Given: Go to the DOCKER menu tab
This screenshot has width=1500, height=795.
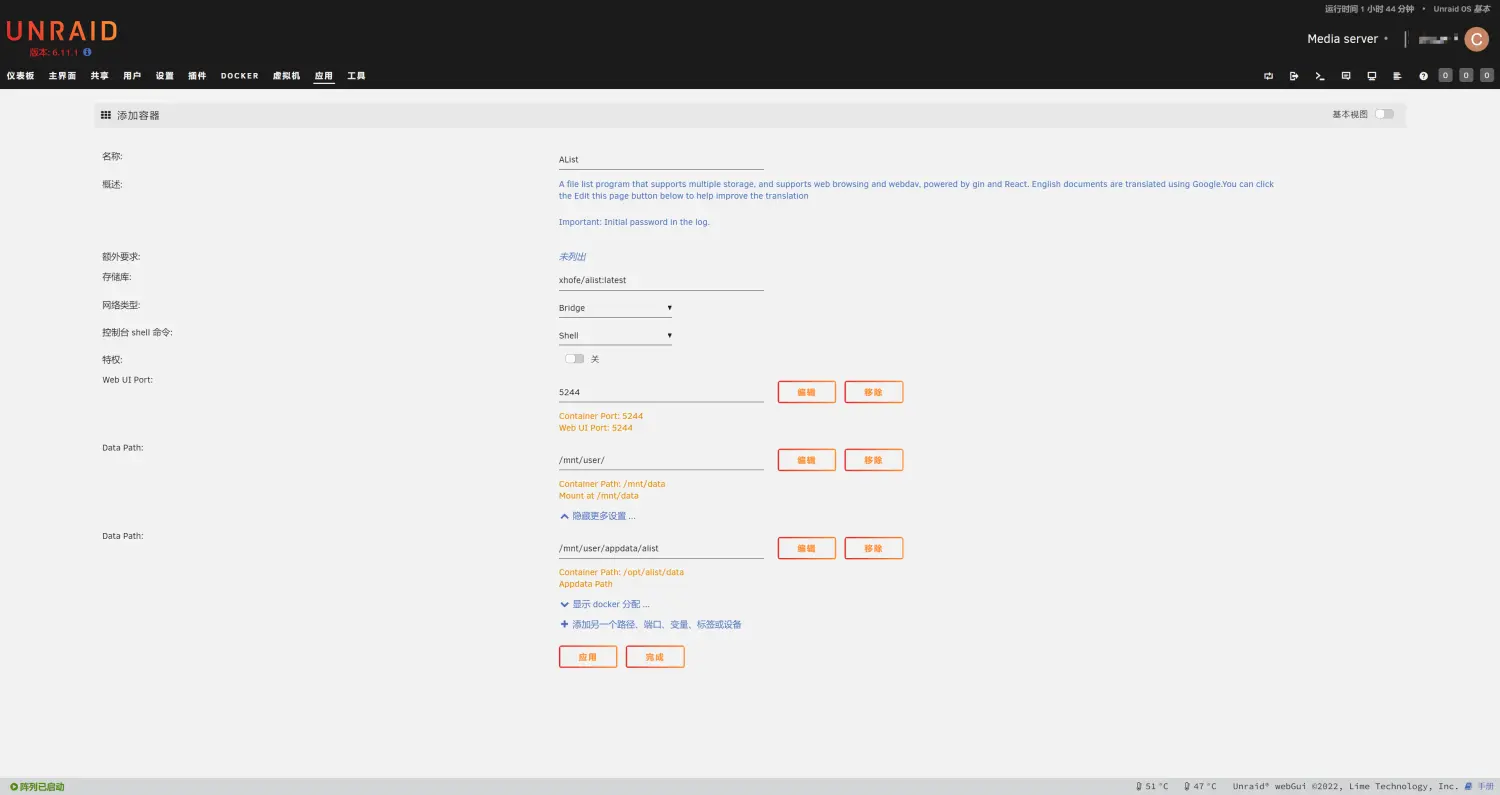Looking at the screenshot, I should 239,76.
